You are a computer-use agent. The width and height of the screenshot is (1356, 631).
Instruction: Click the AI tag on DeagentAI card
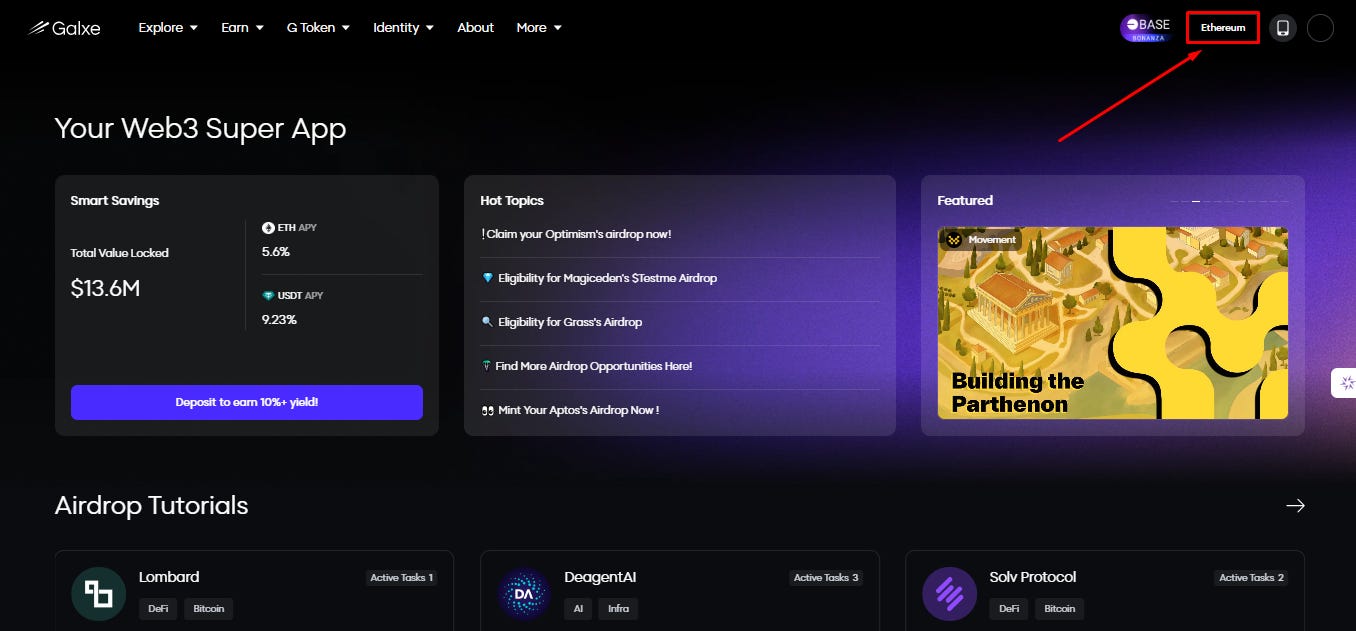coord(578,608)
